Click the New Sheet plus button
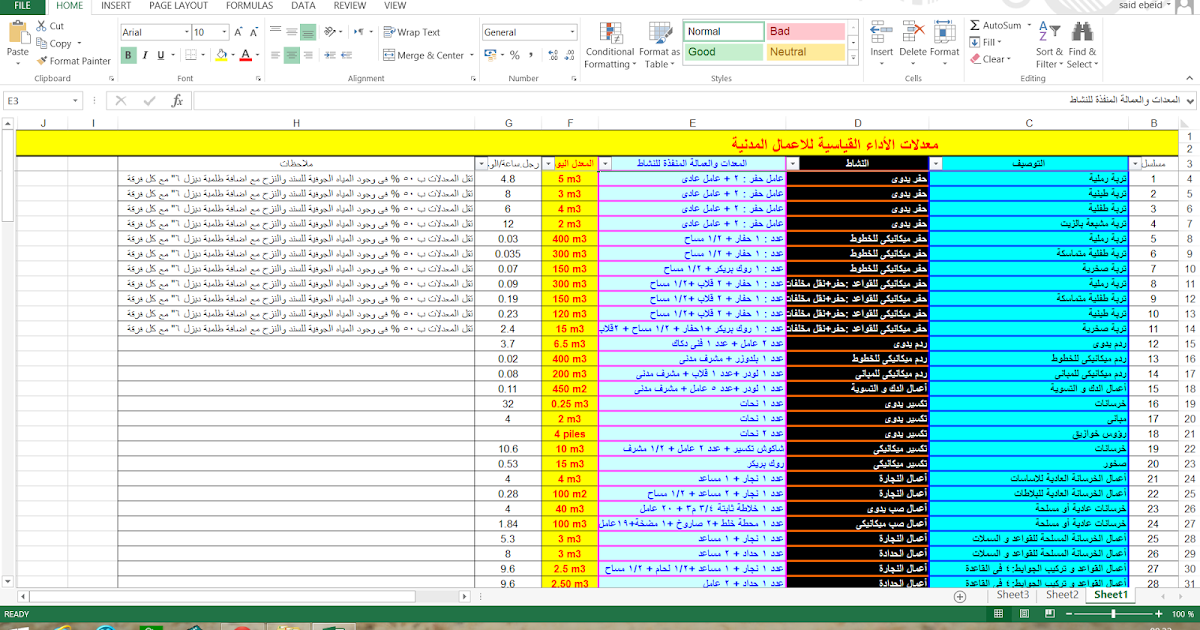Viewport: 1200px width, 630px height. 960,595
